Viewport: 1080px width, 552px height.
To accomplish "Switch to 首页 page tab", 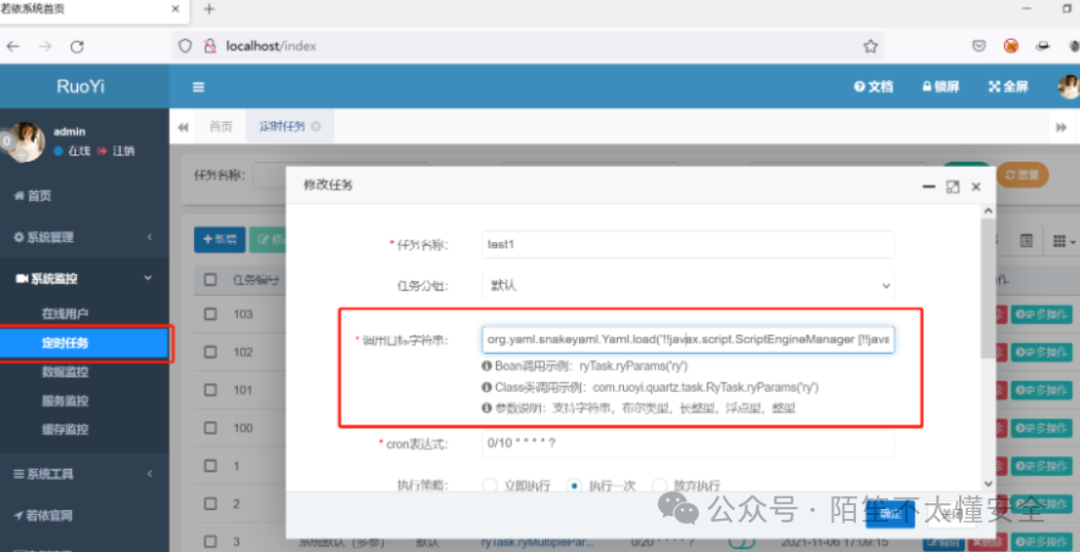I will pyautogui.click(x=220, y=127).
